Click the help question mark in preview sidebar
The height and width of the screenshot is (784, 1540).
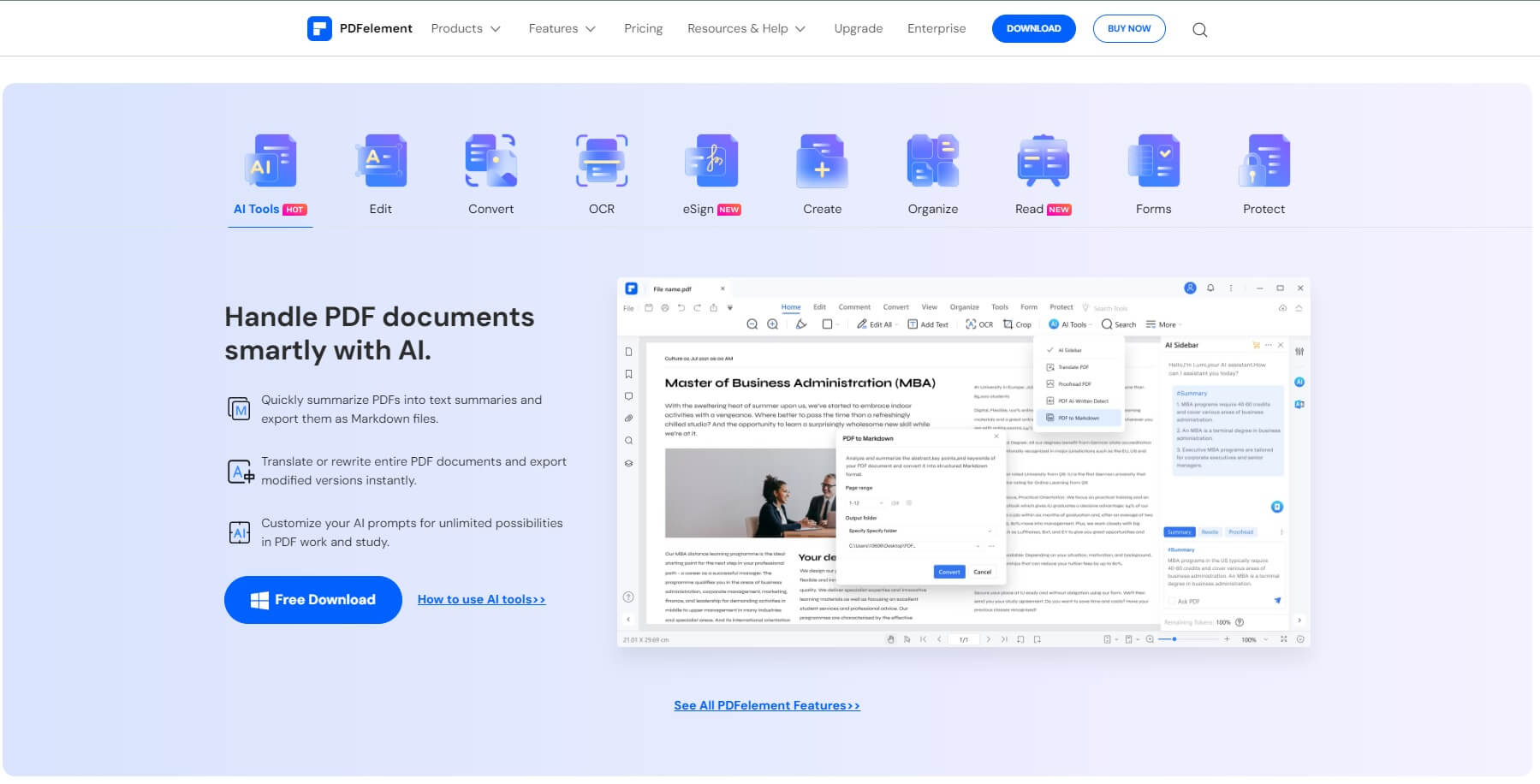coord(628,597)
